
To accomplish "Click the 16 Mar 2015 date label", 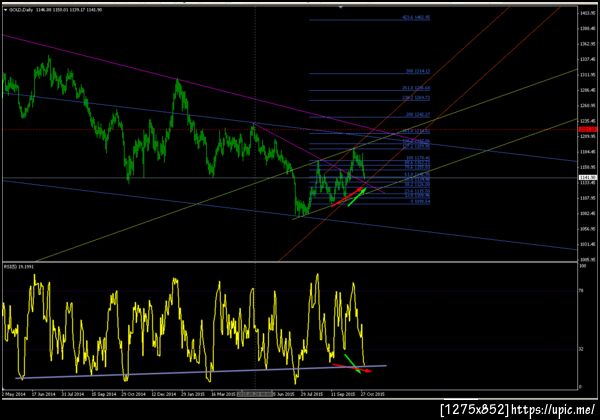I will [223, 394].
